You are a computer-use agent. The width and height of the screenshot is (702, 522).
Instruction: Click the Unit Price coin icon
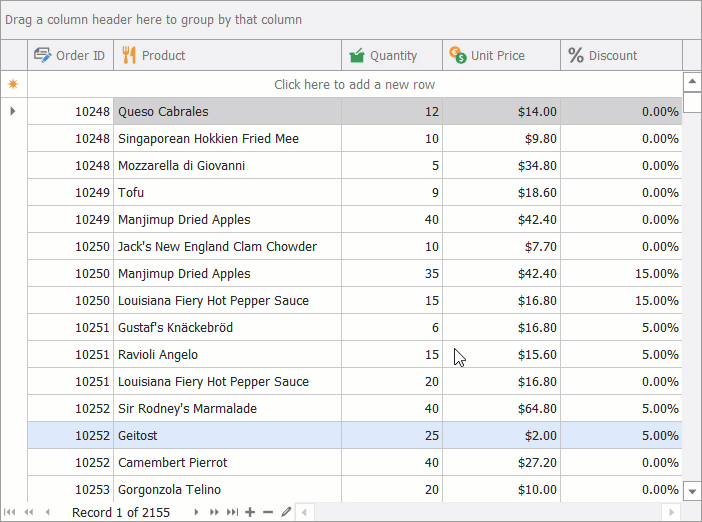point(457,55)
